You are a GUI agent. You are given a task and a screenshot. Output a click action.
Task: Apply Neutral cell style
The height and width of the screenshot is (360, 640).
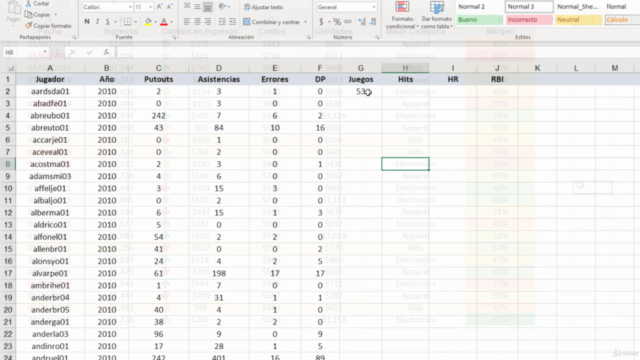[x=578, y=20]
